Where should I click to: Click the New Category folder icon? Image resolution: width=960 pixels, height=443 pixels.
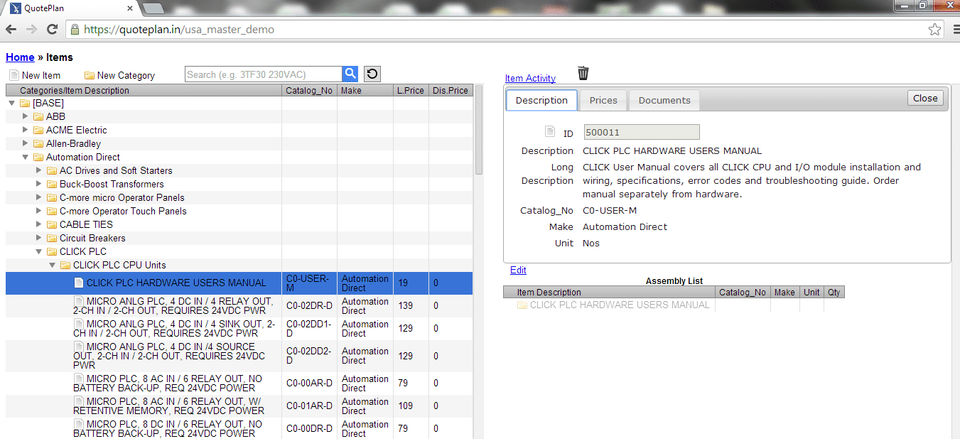click(x=89, y=75)
